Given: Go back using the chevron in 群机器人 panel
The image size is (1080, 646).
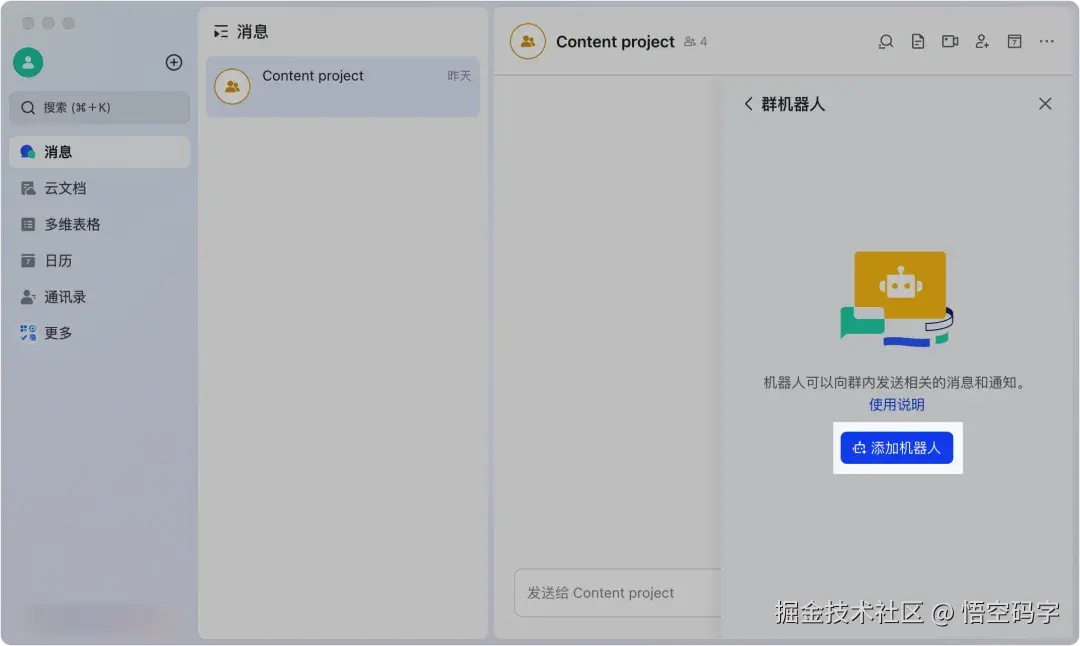Looking at the screenshot, I should (x=749, y=103).
